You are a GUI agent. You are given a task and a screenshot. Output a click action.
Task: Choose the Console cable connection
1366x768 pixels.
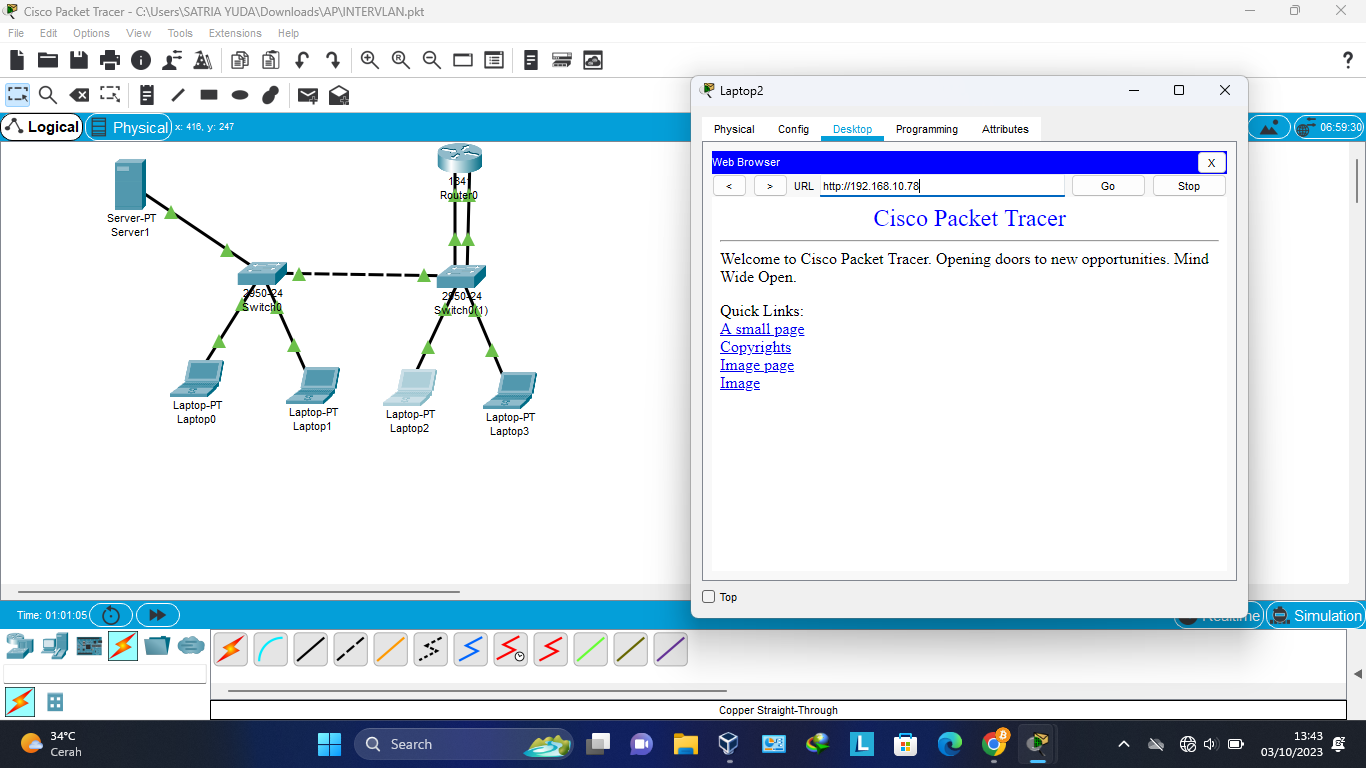pos(270,649)
